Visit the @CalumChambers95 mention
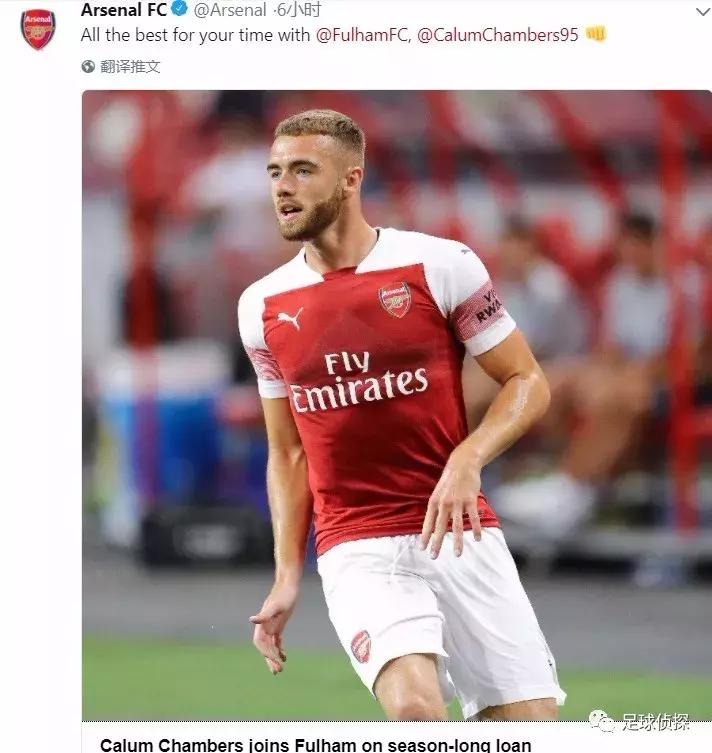Image resolution: width=712 pixels, height=753 pixels. (497, 35)
